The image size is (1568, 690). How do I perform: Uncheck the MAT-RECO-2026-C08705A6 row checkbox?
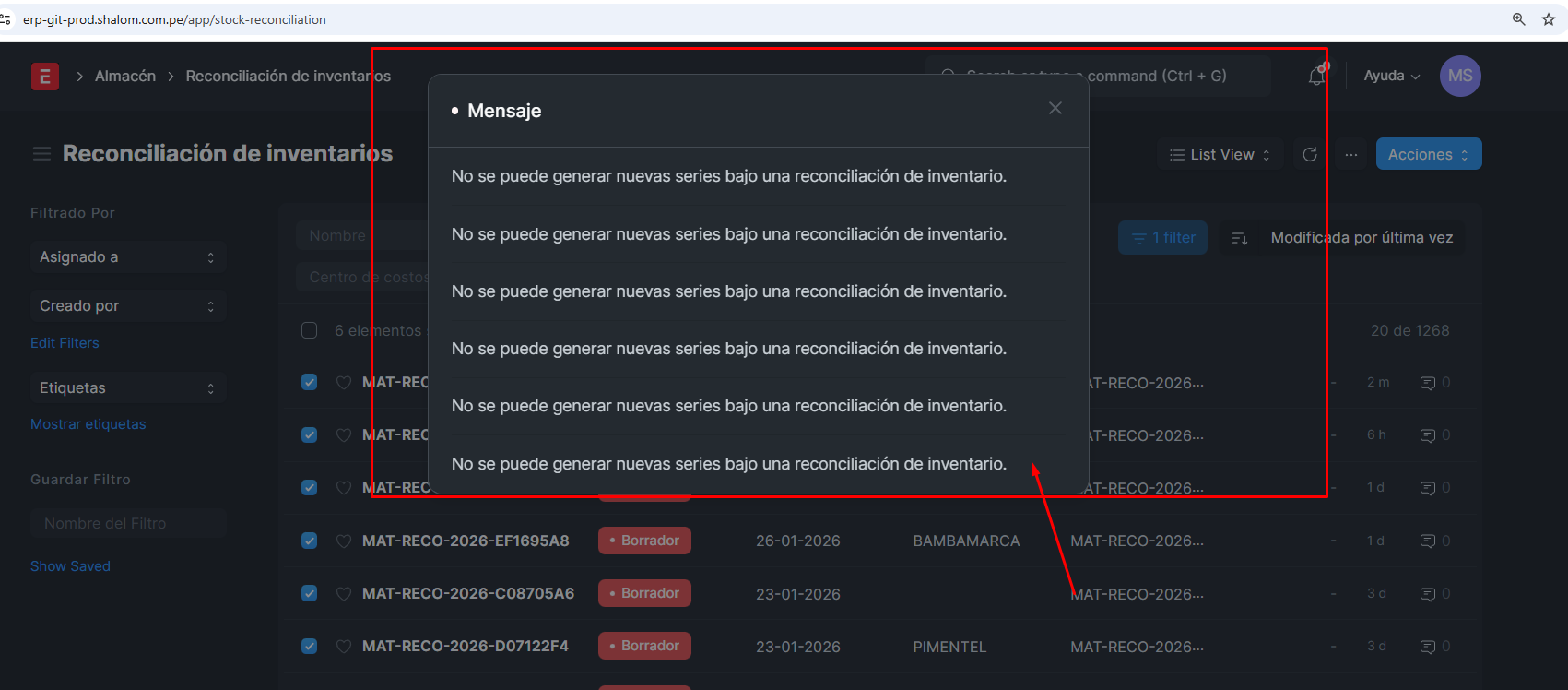point(310,593)
